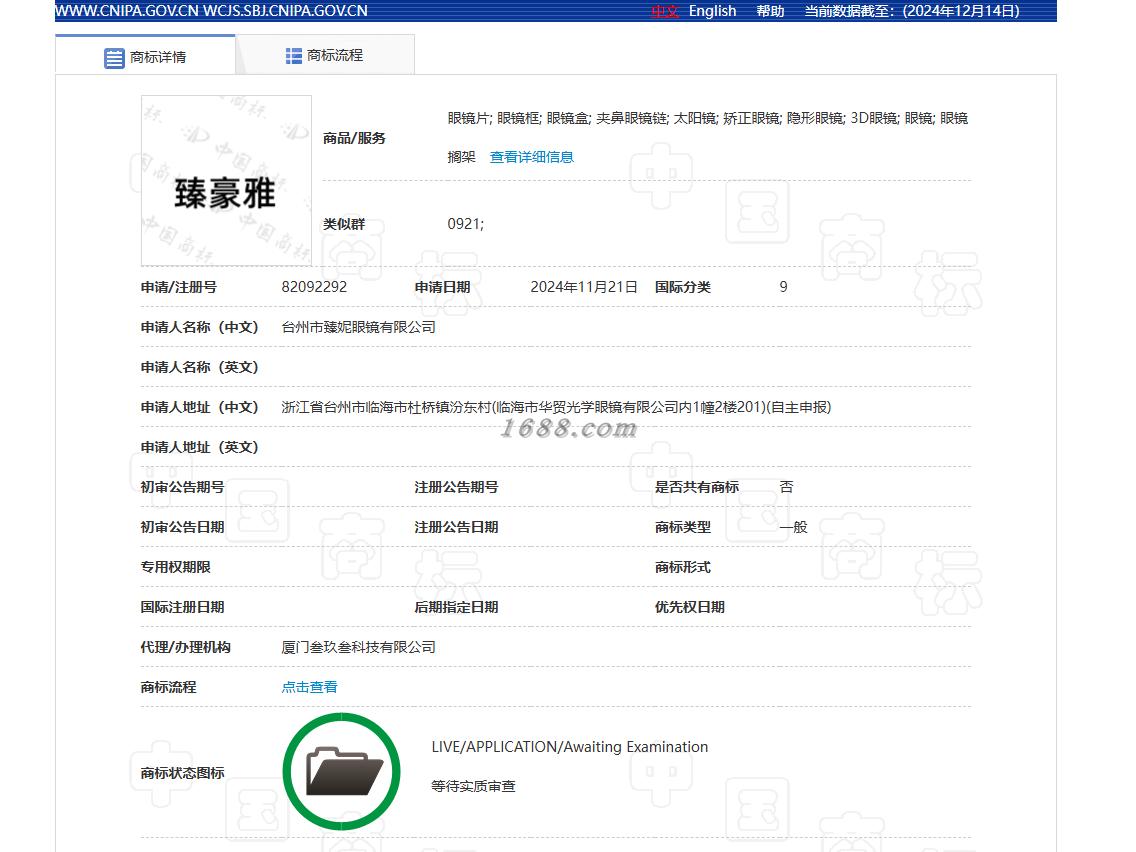Click the 申请/注册号 label

pos(179,287)
